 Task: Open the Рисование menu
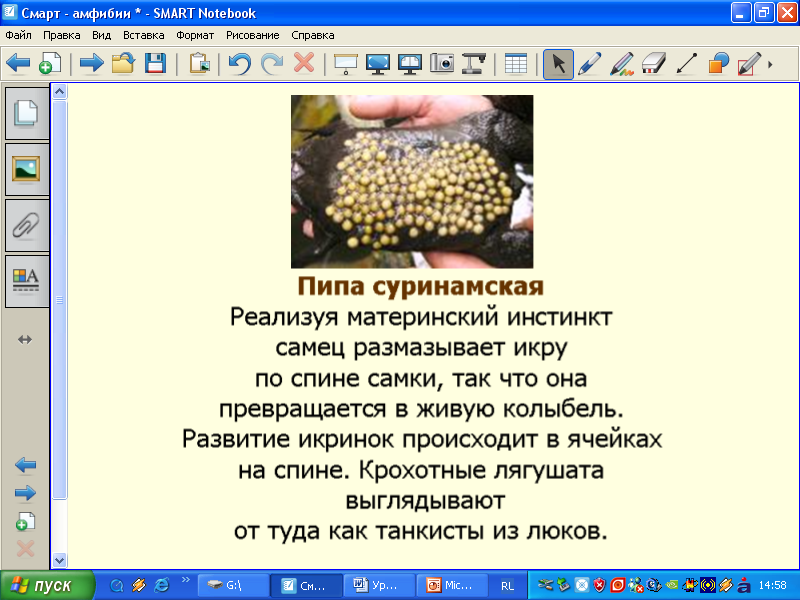pyautogui.click(x=253, y=35)
